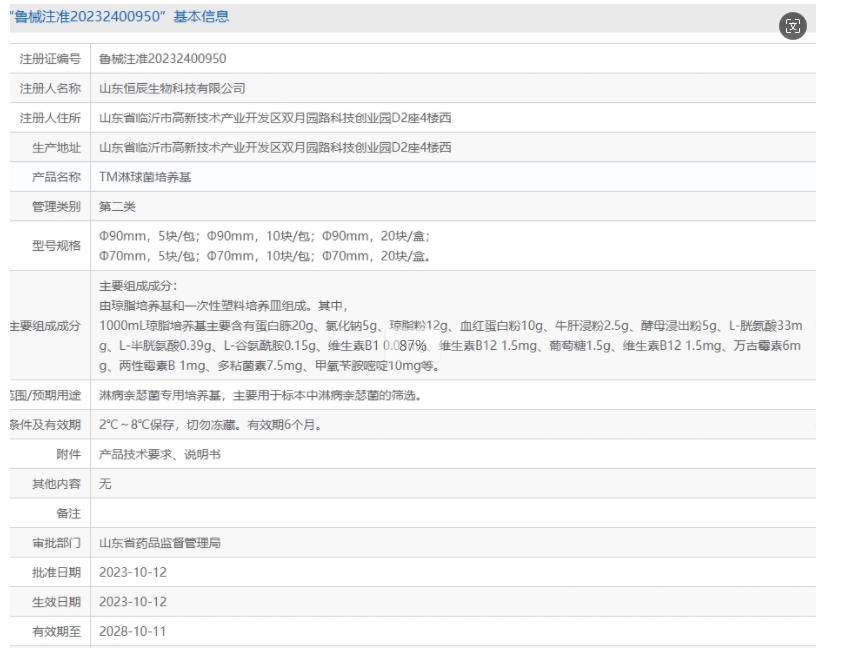Click the Φ70mm specification line
Screen dimensions: 848x660
265,256
